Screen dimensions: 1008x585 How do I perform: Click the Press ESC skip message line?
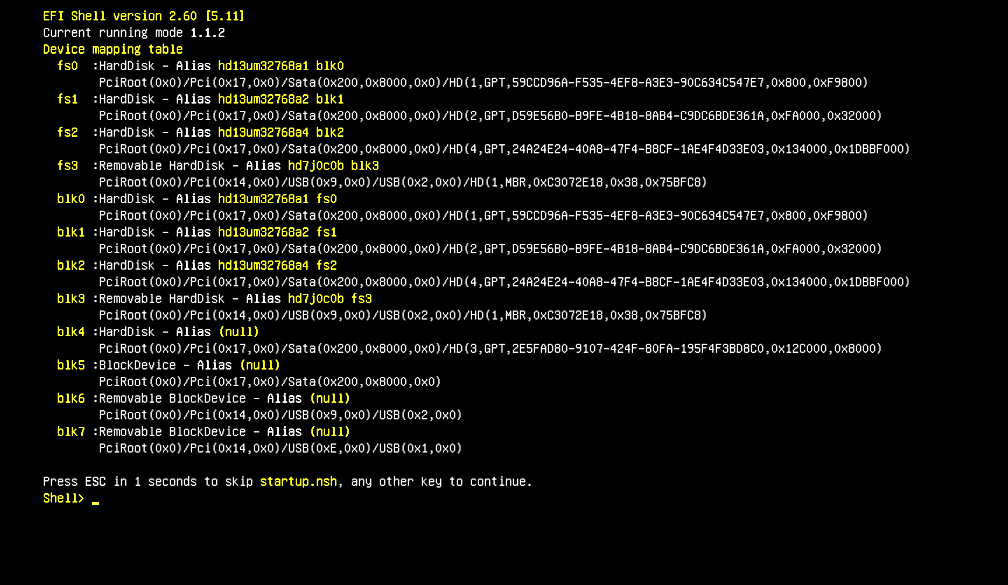(285, 481)
